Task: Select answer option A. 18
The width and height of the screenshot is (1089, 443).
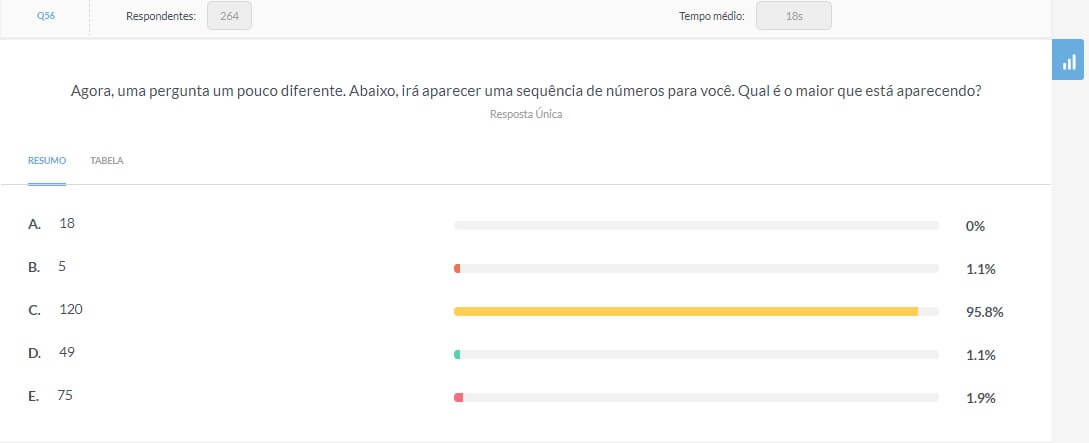Action: pyautogui.click(x=51, y=224)
